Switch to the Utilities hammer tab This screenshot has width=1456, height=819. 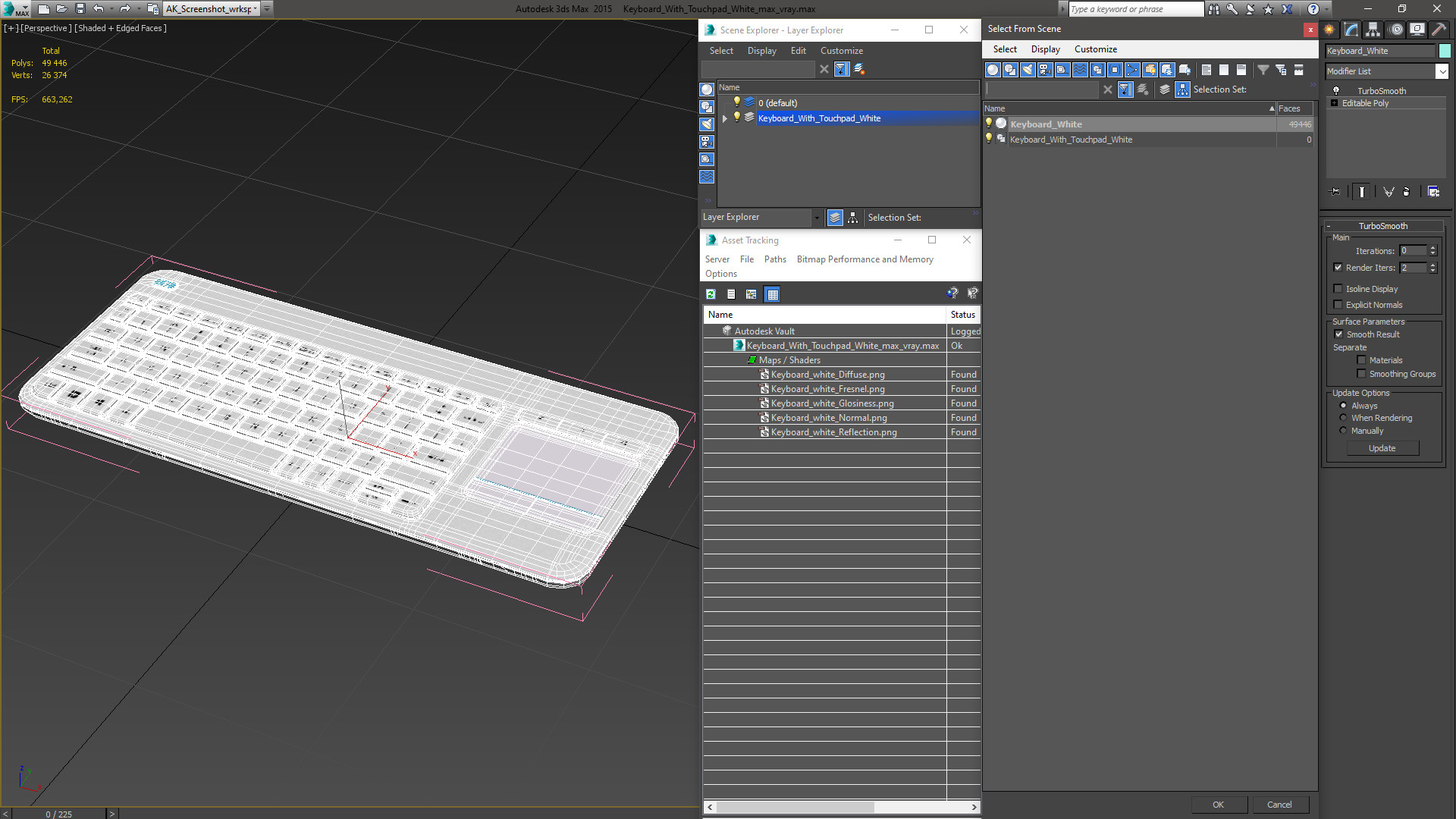[1439, 30]
